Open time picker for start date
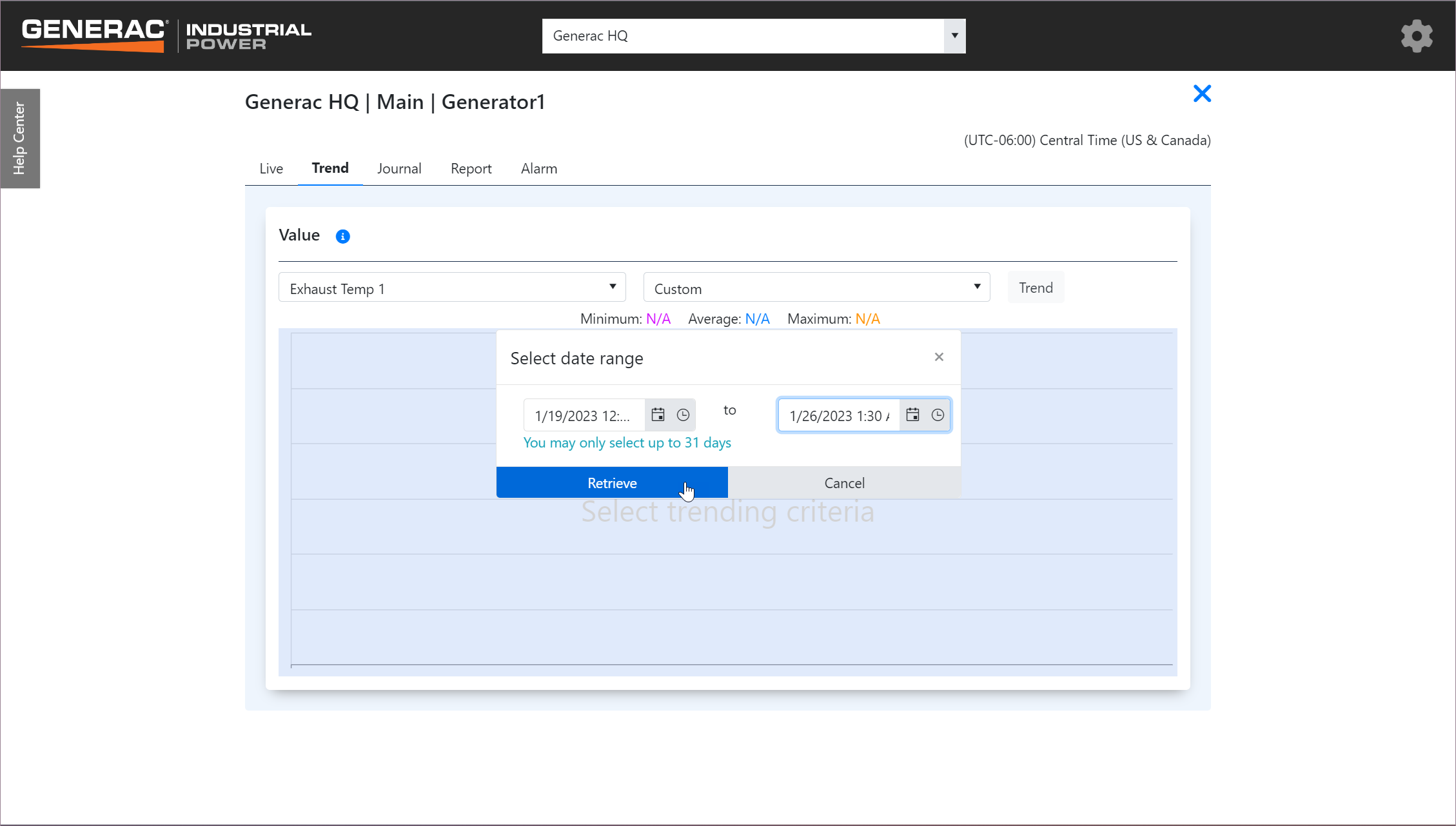The width and height of the screenshot is (1456, 826). (683, 415)
